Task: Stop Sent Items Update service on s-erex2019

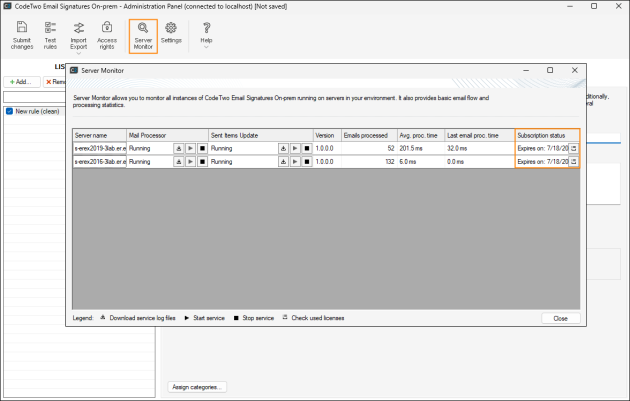Action: (307, 149)
